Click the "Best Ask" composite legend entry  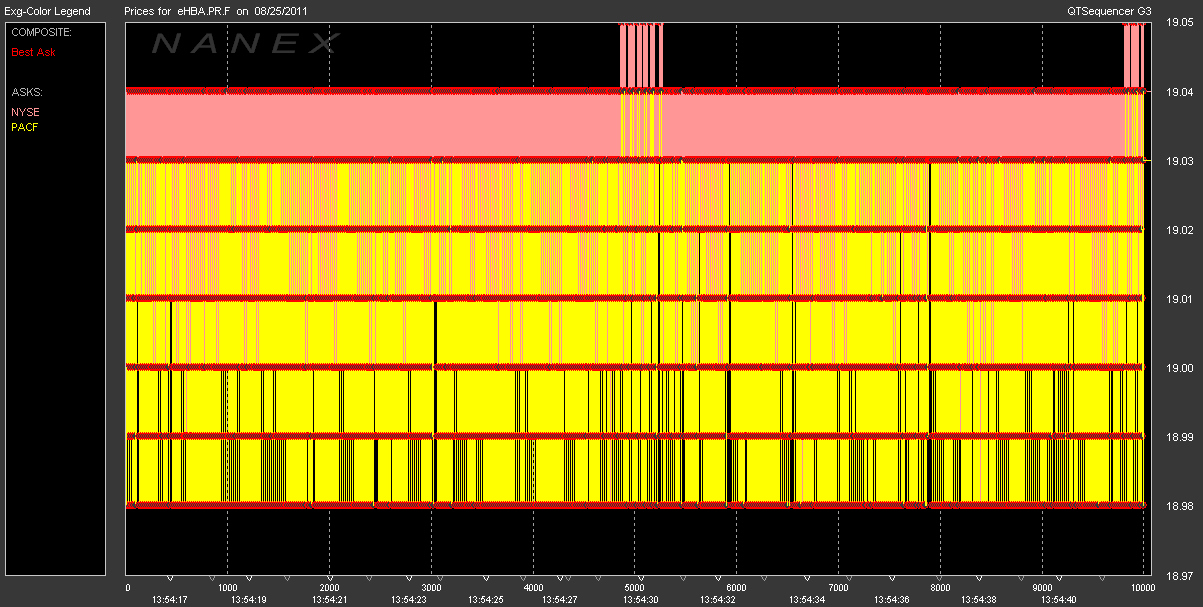[33, 51]
